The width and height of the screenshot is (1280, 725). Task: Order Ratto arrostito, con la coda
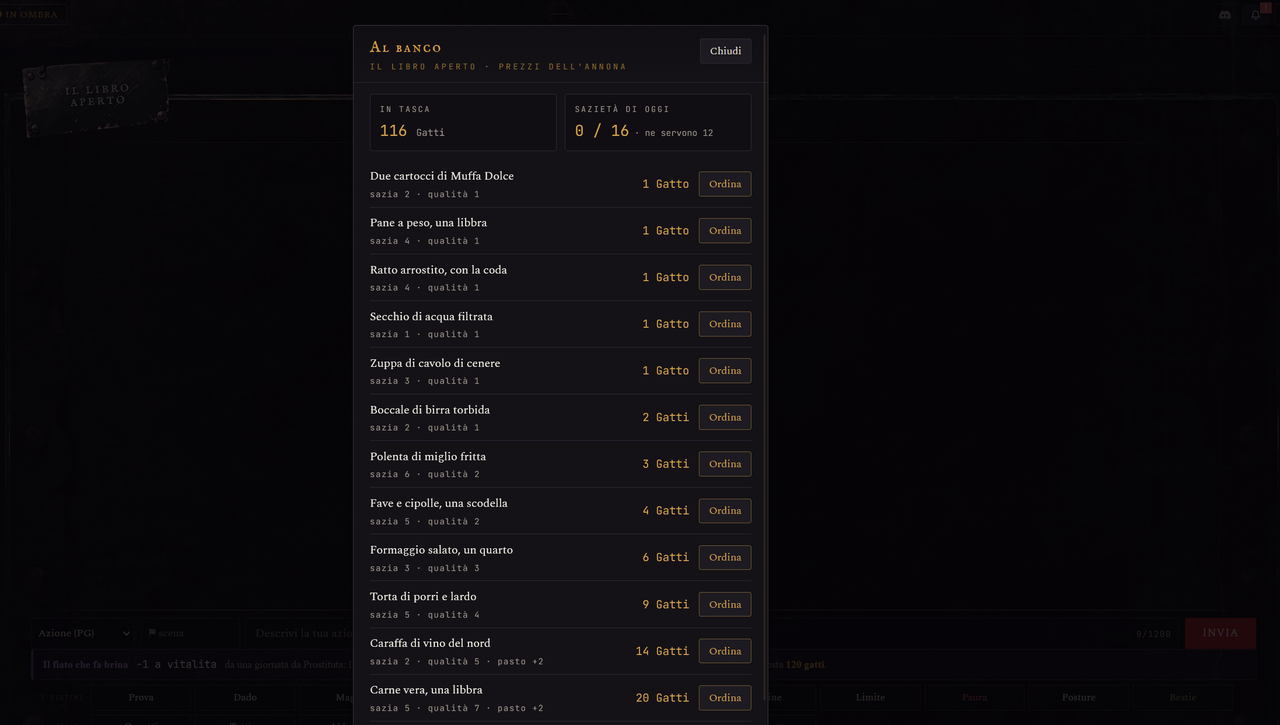coord(725,277)
